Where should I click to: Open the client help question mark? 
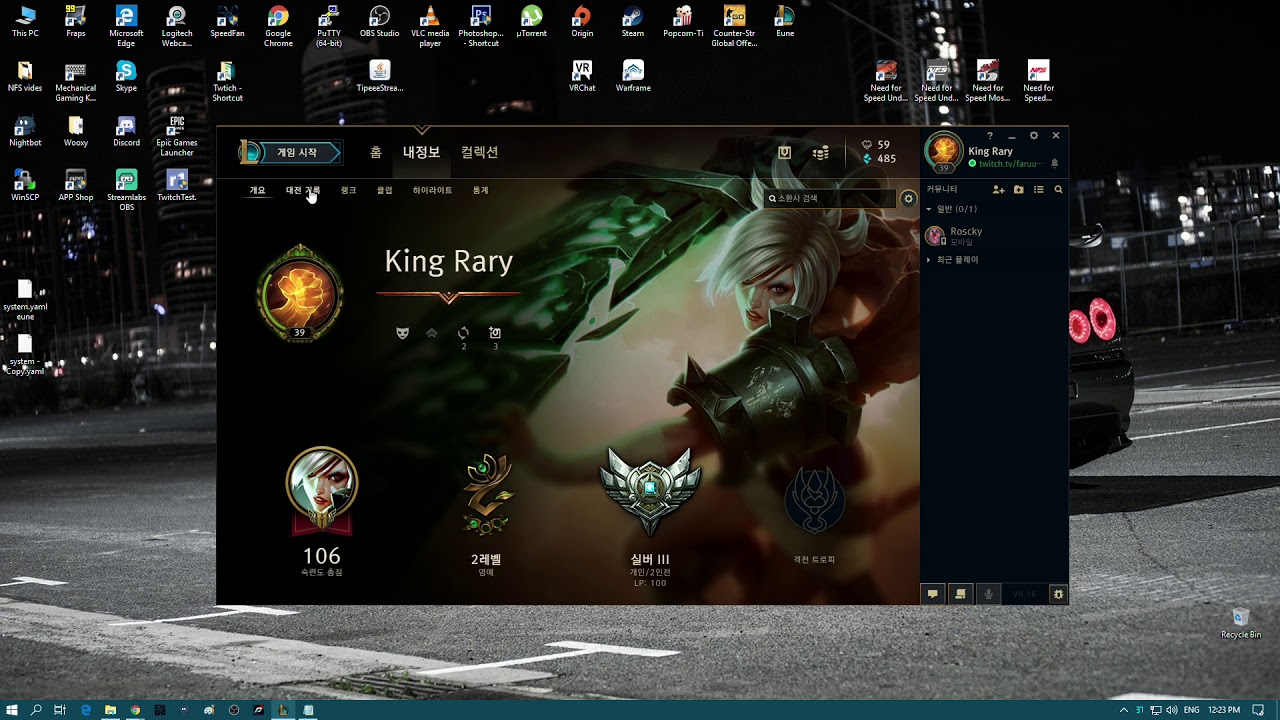(990, 136)
